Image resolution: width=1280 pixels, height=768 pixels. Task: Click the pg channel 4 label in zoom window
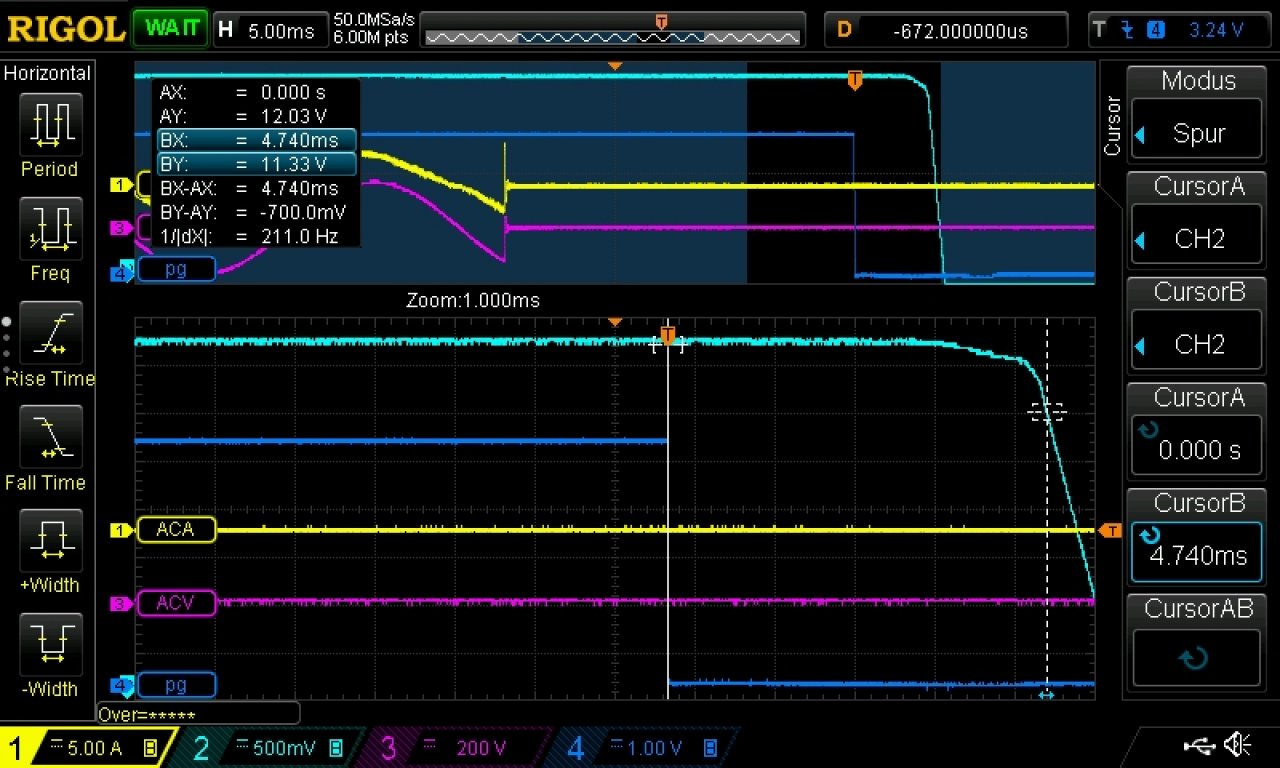pyautogui.click(x=176, y=685)
